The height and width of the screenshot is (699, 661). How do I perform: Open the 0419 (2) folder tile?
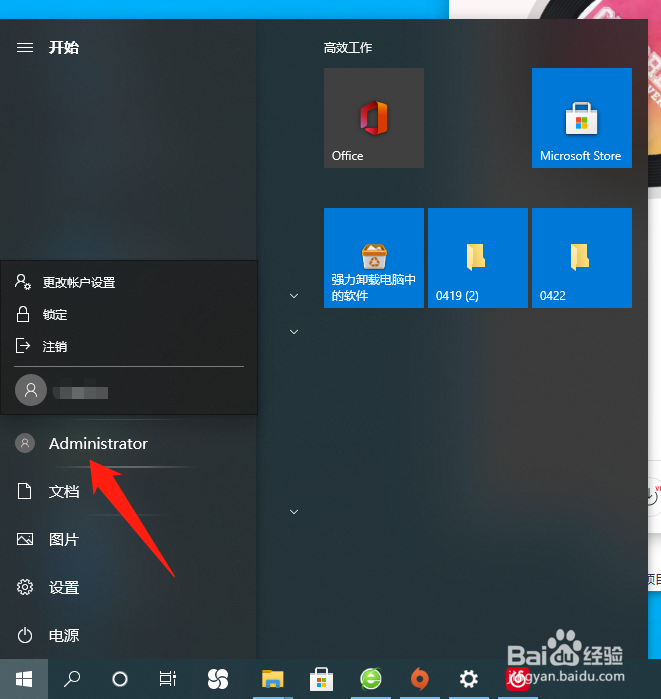pyautogui.click(x=478, y=258)
